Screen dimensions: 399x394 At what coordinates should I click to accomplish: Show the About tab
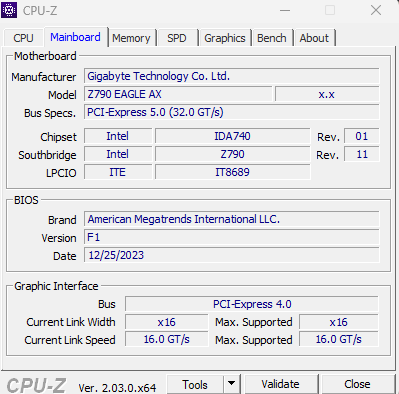[314, 38]
